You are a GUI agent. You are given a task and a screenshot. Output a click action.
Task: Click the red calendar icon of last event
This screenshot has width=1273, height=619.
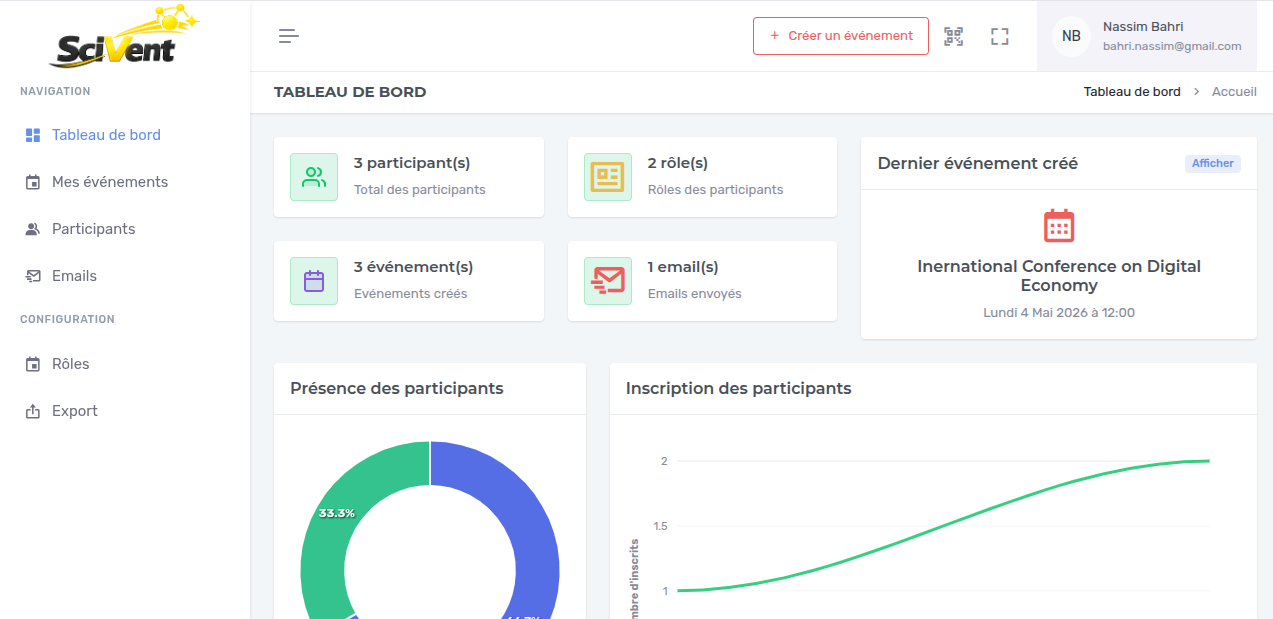(x=1058, y=226)
